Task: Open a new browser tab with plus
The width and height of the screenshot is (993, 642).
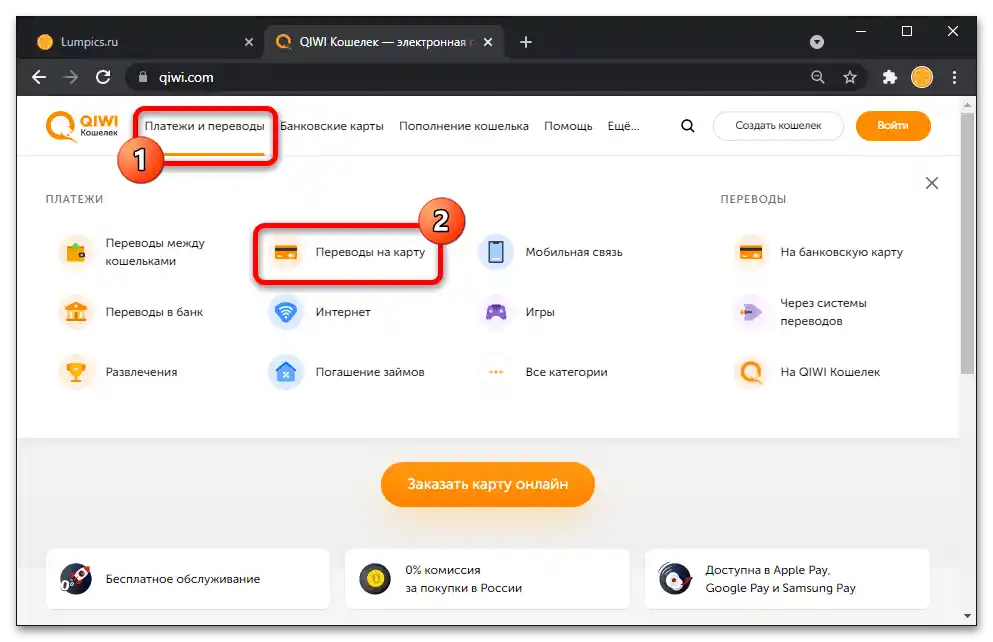Action: (x=526, y=42)
